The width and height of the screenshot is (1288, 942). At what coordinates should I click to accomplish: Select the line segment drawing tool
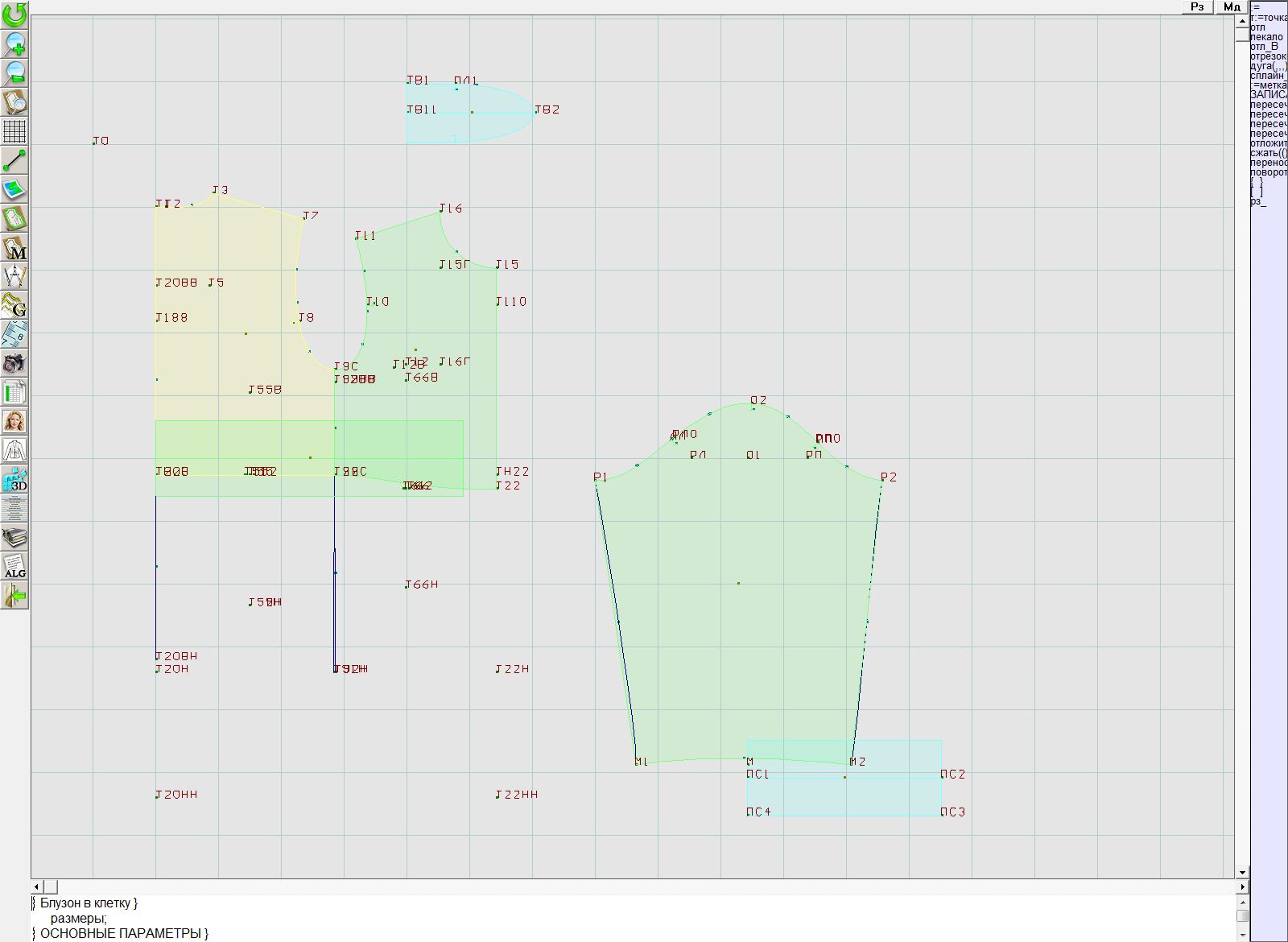coord(14,160)
